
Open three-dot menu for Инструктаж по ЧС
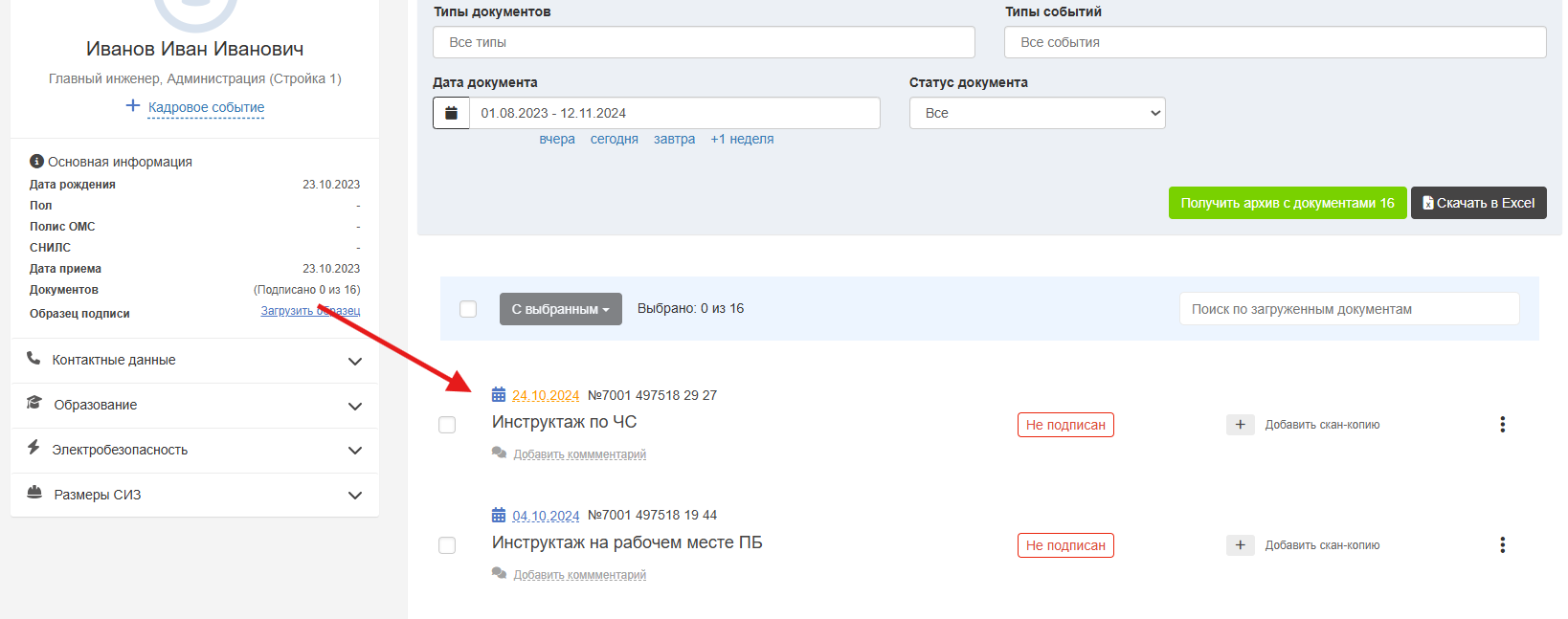pos(1502,424)
